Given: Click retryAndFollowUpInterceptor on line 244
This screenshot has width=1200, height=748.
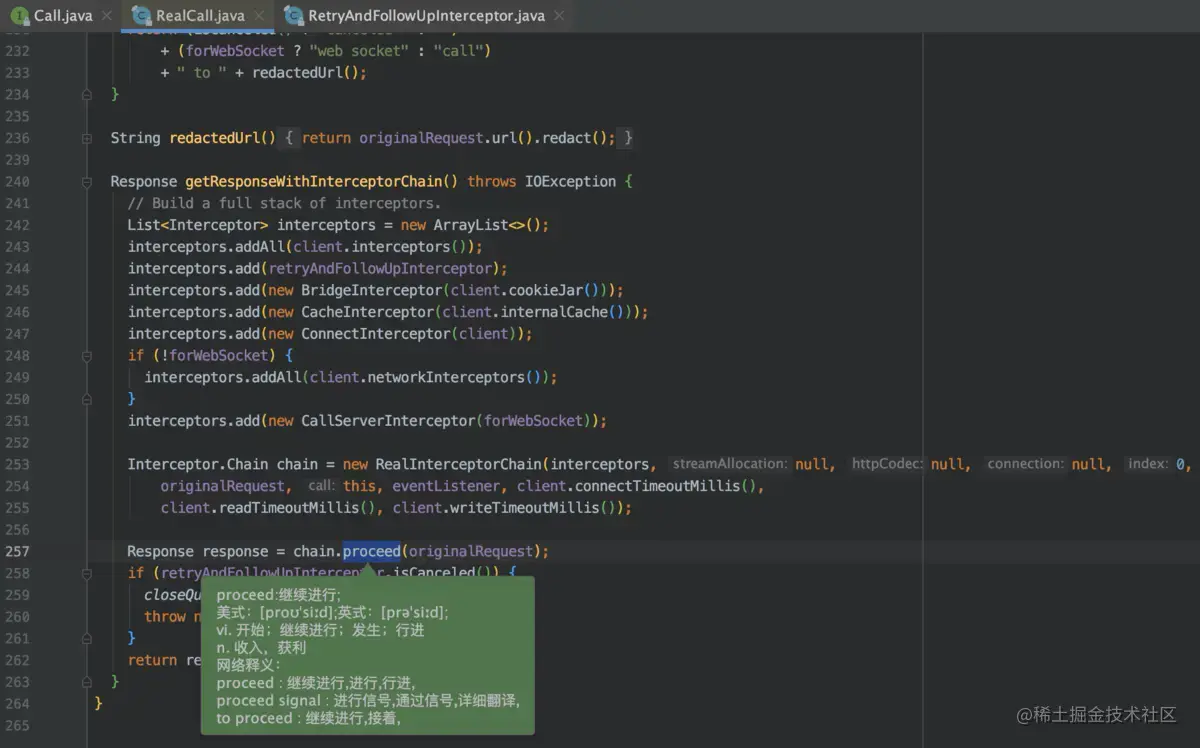Looking at the screenshot, I should click(381, 268).
